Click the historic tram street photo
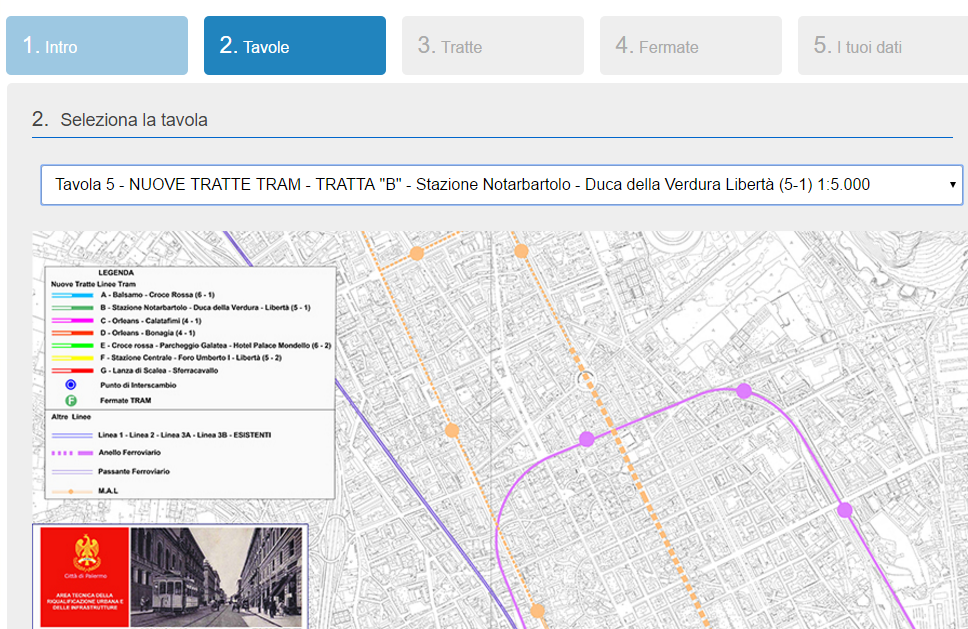Screen dimensions: 968x629 [217, 576]
